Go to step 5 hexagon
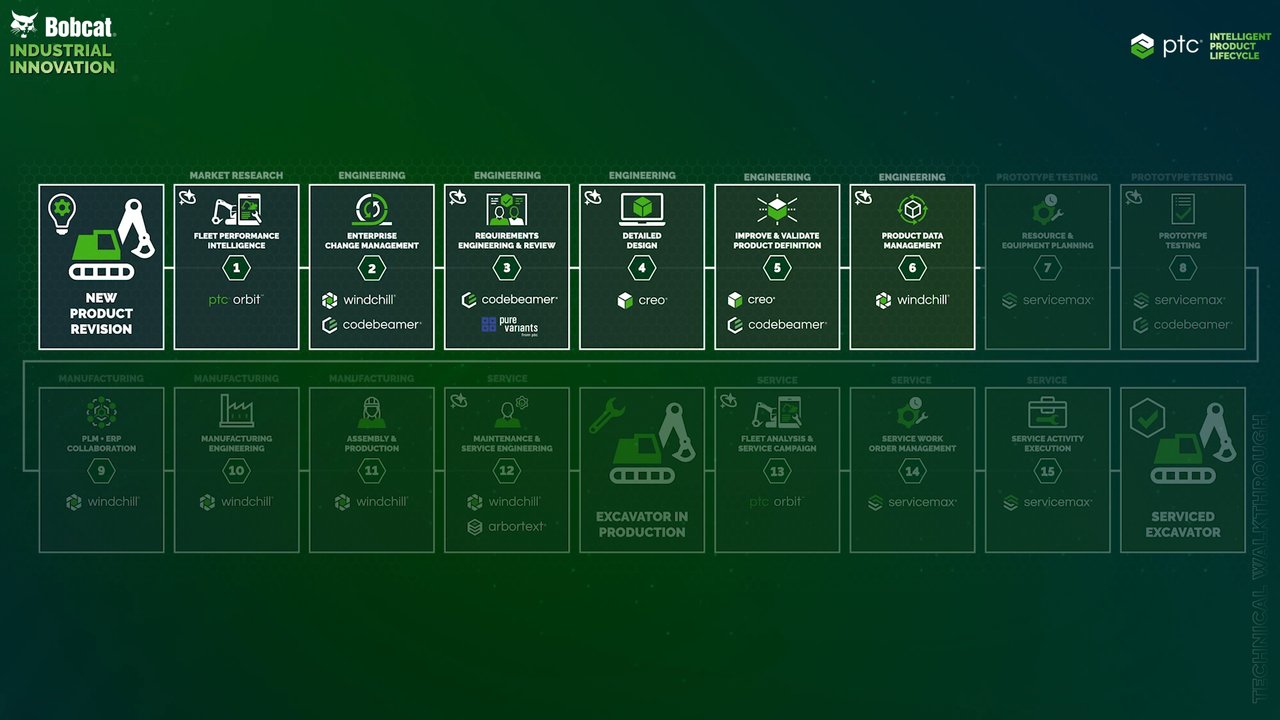The width and height of the screenshot is (1280, 720). pyautogui.click(x=777, y=268)
